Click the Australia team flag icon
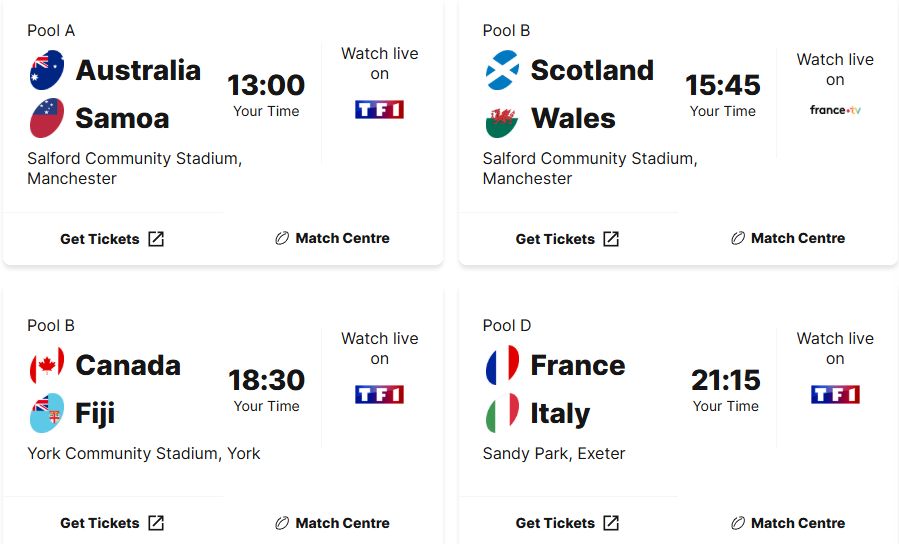The height and width of the screenshot is (544, 899). point(47,70)
